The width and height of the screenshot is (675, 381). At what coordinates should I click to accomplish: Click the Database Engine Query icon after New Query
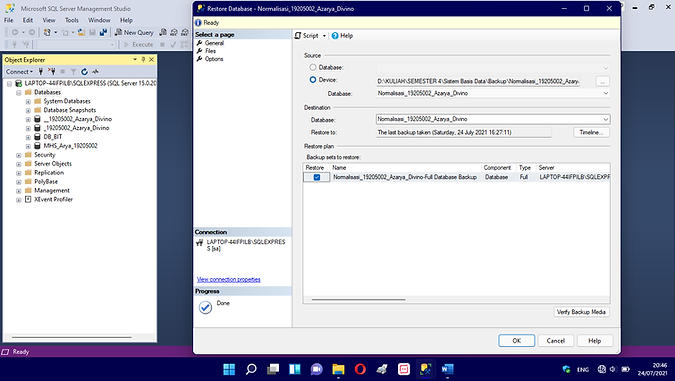(x=163, y=32)
